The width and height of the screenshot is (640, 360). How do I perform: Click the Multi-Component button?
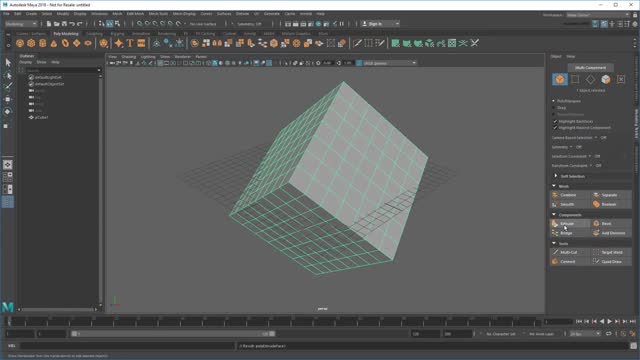[x=591, y=68]
